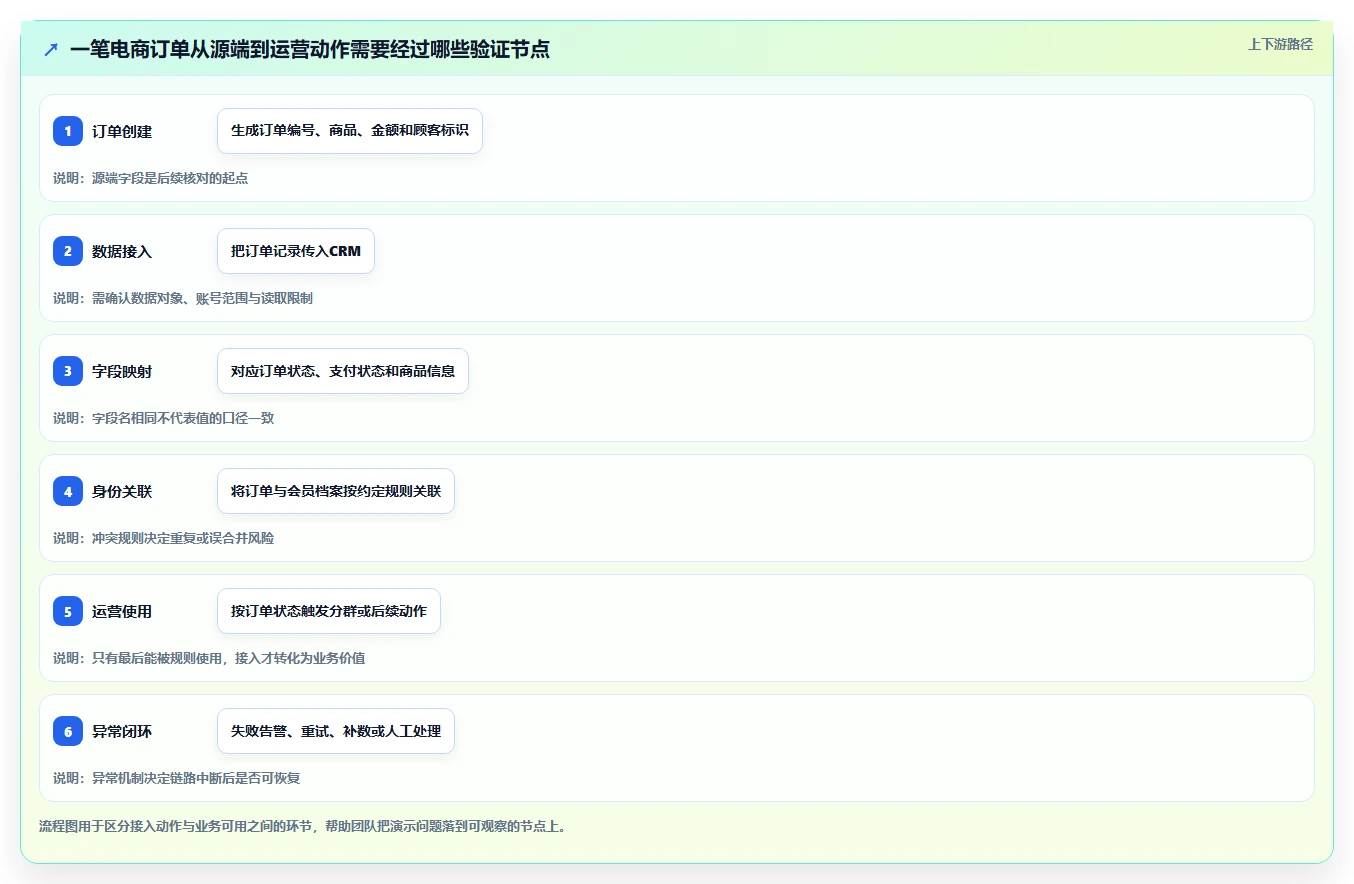Image resolution: width=1354 pixels, height=884 pixels.
Task: Select the '把订单记录传入CRM' box
Action: pyautogui.click(x=296, y=251)
